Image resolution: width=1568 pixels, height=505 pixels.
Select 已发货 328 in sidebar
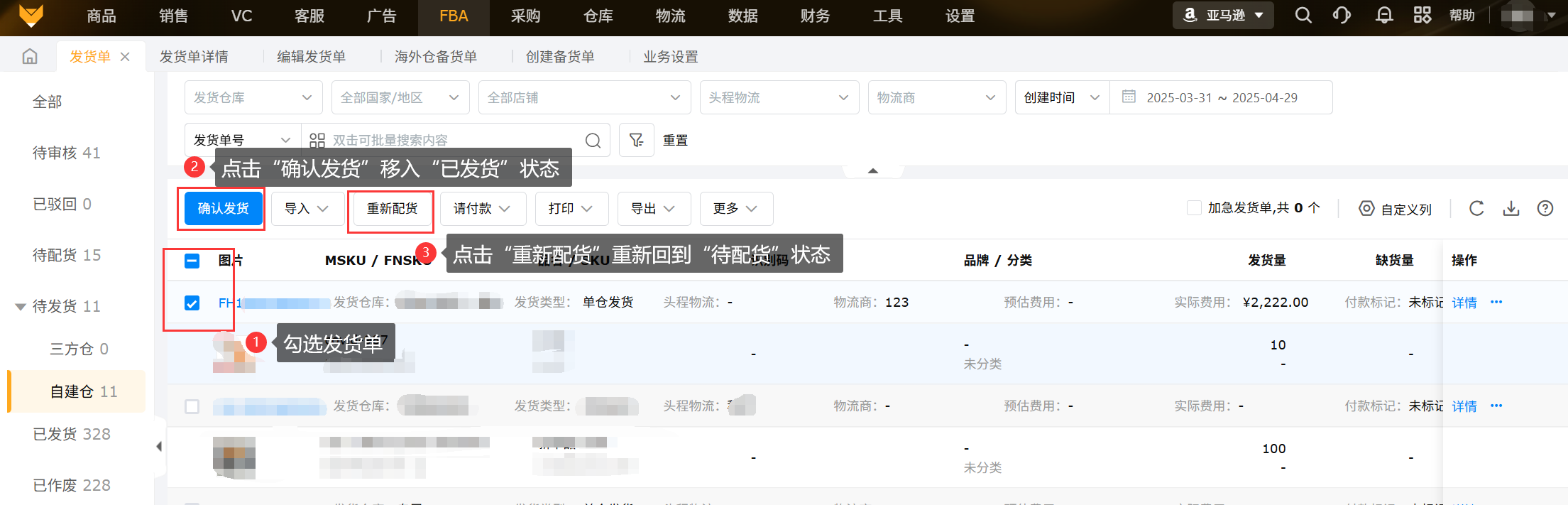72,434
